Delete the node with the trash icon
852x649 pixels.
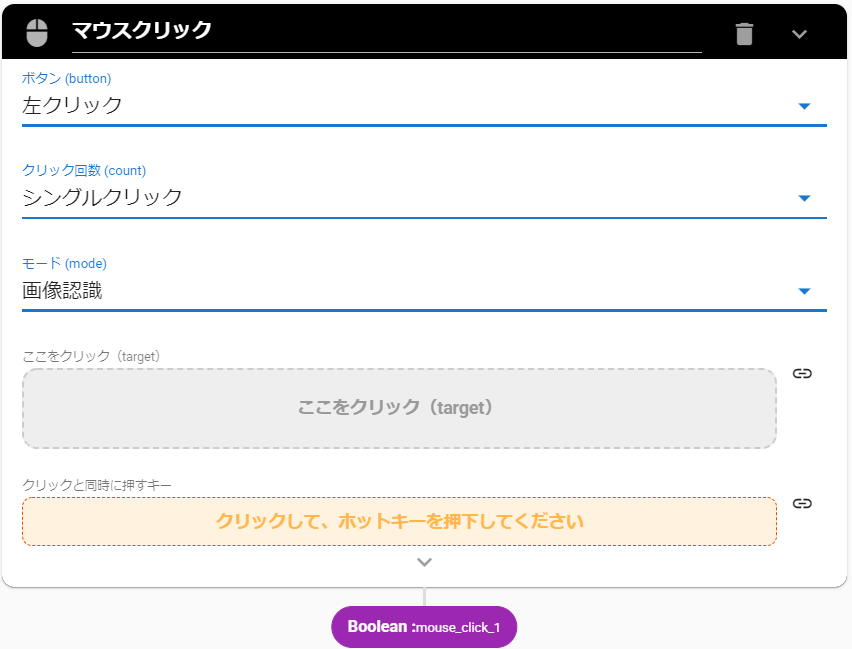(x=744, y=34)
